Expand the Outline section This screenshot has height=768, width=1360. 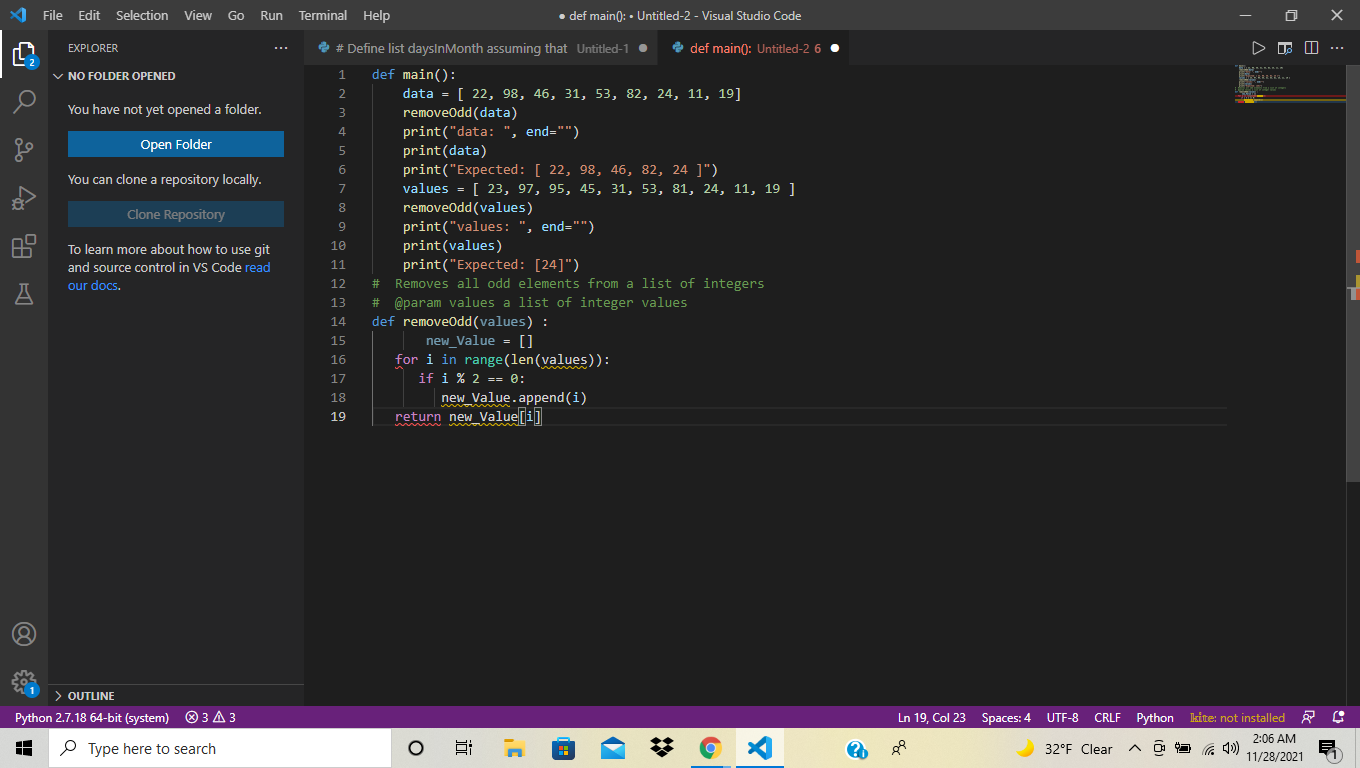90,696
